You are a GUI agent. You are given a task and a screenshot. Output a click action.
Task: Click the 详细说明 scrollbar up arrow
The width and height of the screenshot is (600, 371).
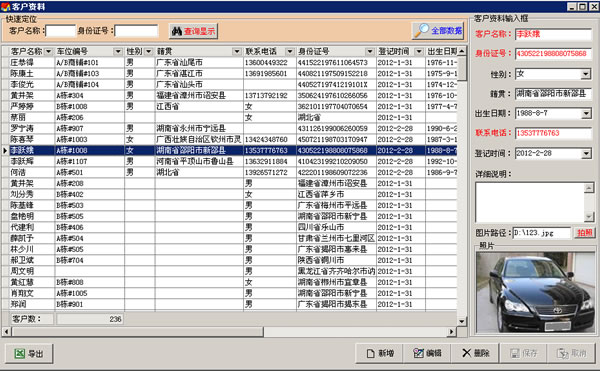(x=589, y=187)
